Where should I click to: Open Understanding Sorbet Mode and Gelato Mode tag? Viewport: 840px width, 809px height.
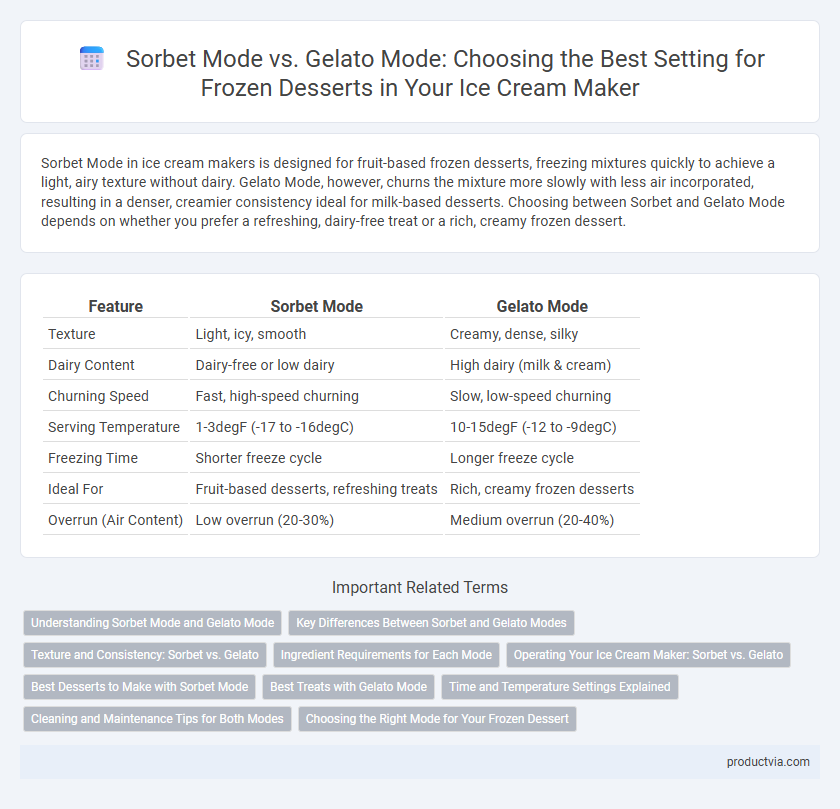152,623
